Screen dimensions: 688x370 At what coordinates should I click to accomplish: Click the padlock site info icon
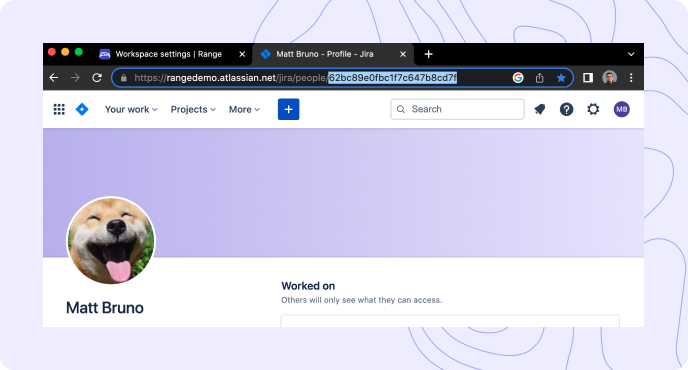click(x=124, y=78)
